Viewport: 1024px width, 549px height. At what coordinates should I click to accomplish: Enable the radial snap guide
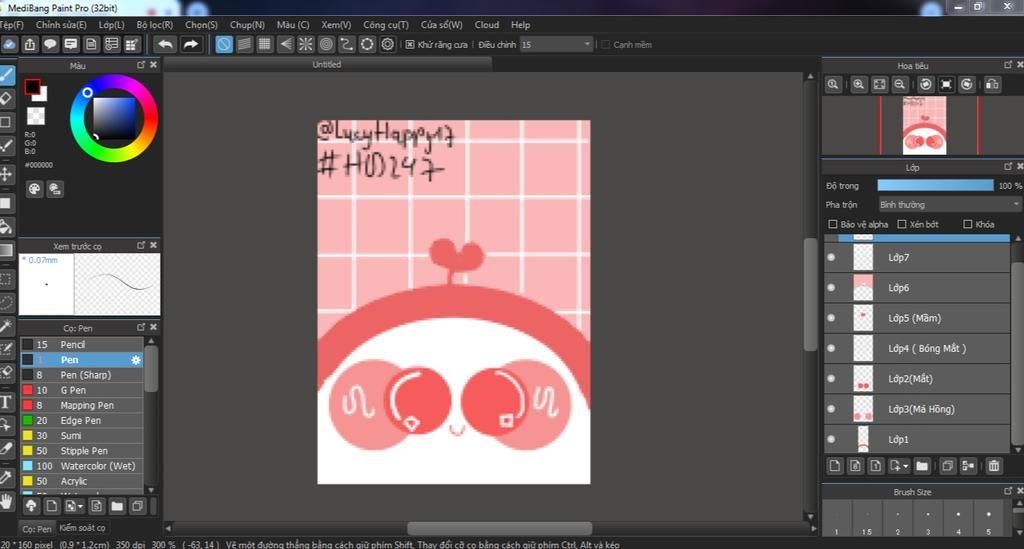[x=306, y=44]
